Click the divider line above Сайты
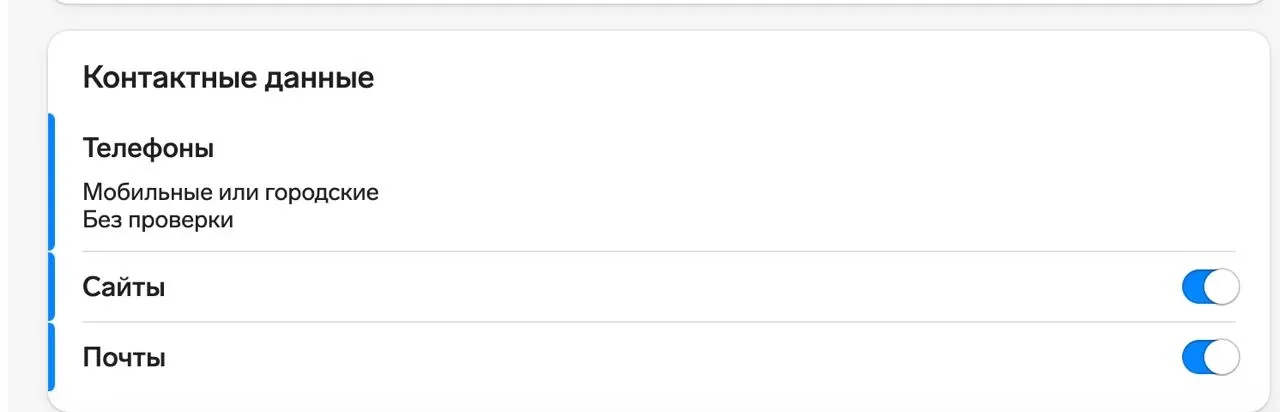 pyautogui.click(x=660, y=252)
